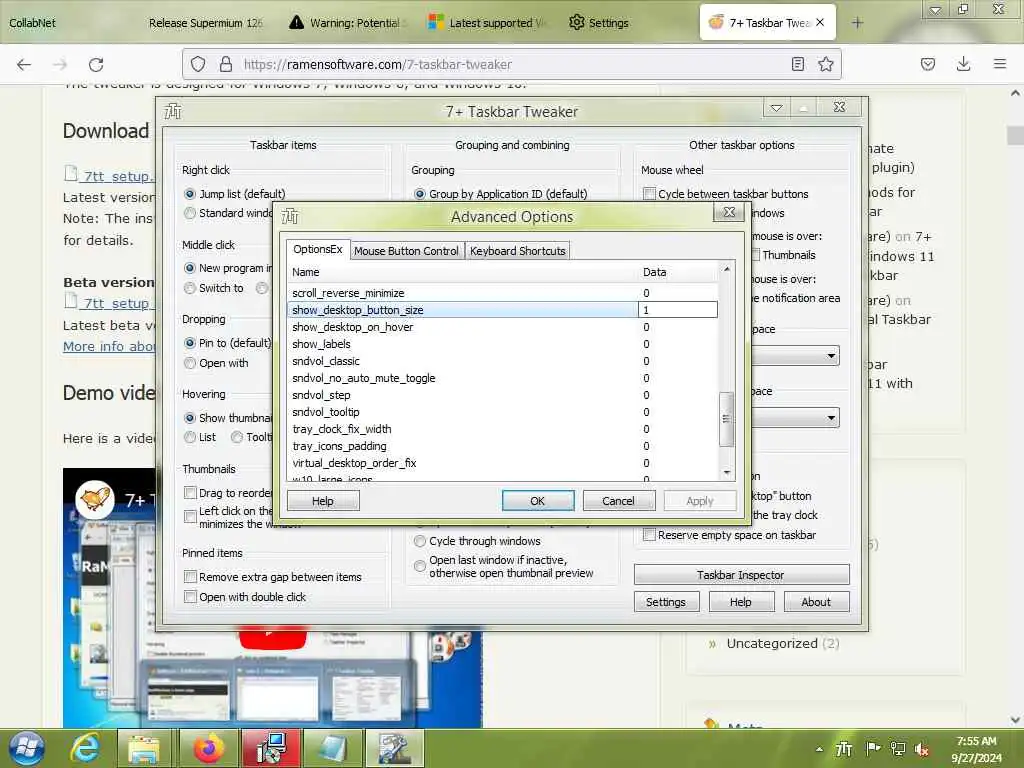Image resolution: width=1024 pixels, height=768 pixels.
Task: Click the red-highlighted installer taskbar icon
Action: [x=271, y=748]
